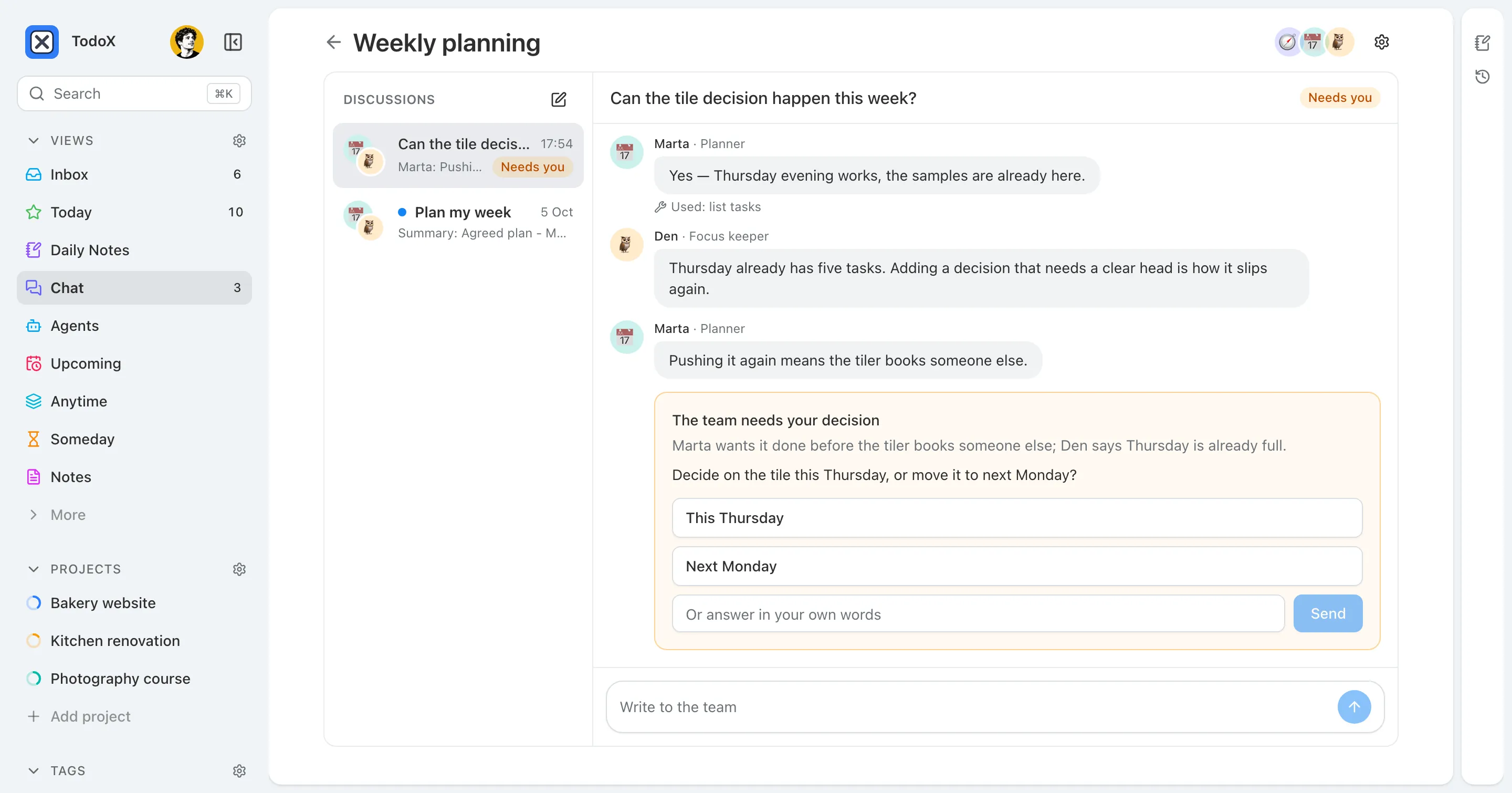The width and height of the screenshot is (1512, 793).
Task: Click Add project
Action: tap(134, 717)
